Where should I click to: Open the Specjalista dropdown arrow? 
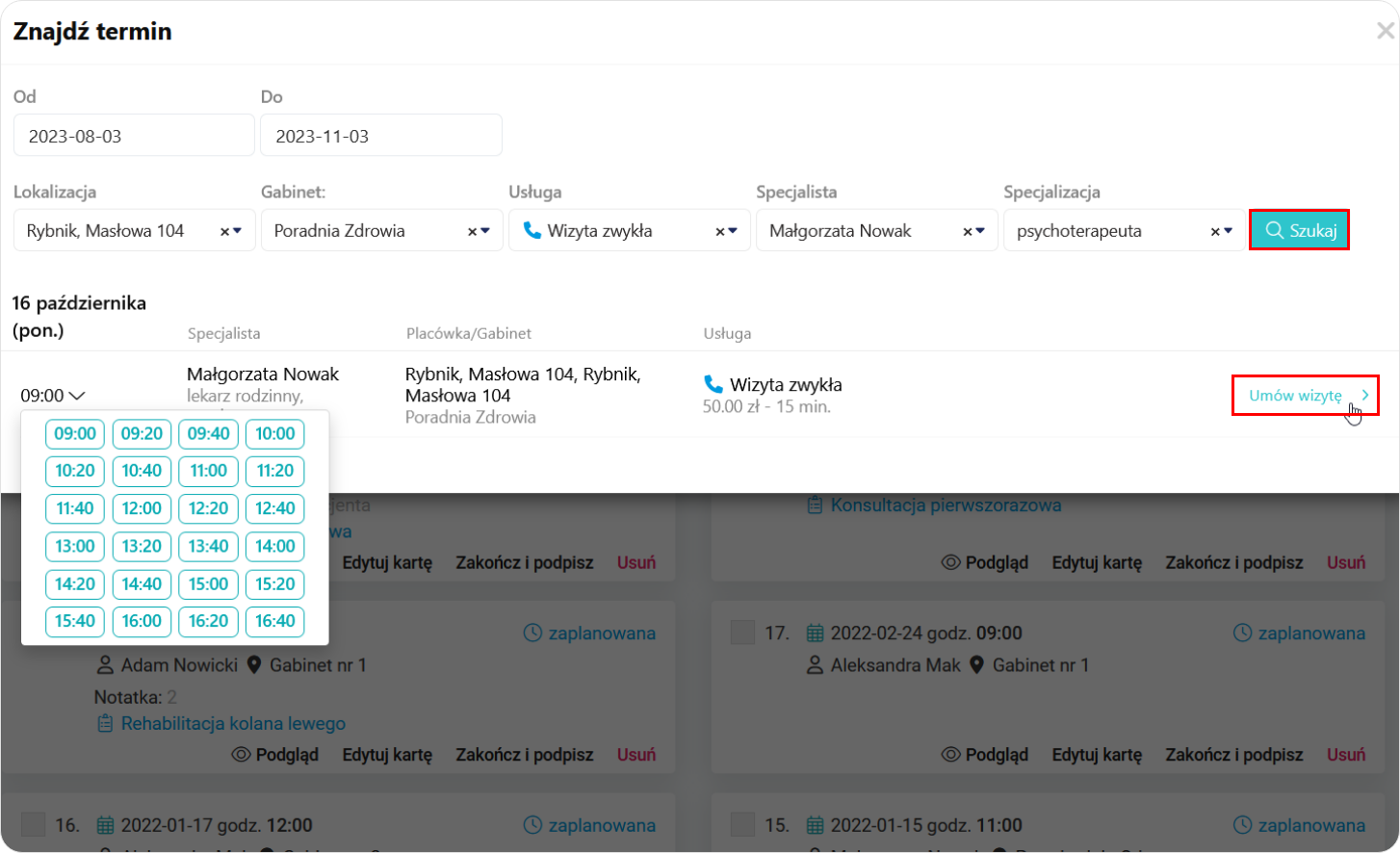(x=980, y=231)
